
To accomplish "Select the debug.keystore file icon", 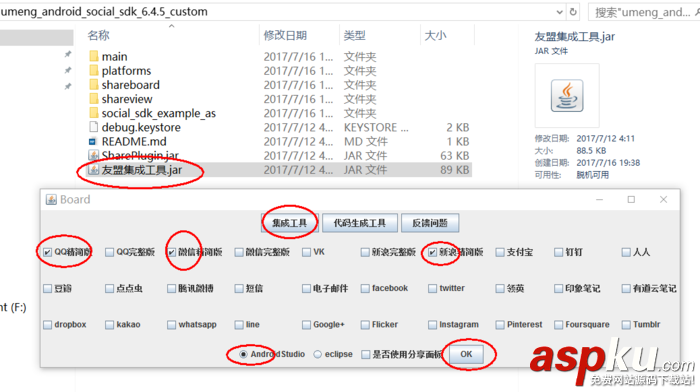I will [x=94, y=127].
